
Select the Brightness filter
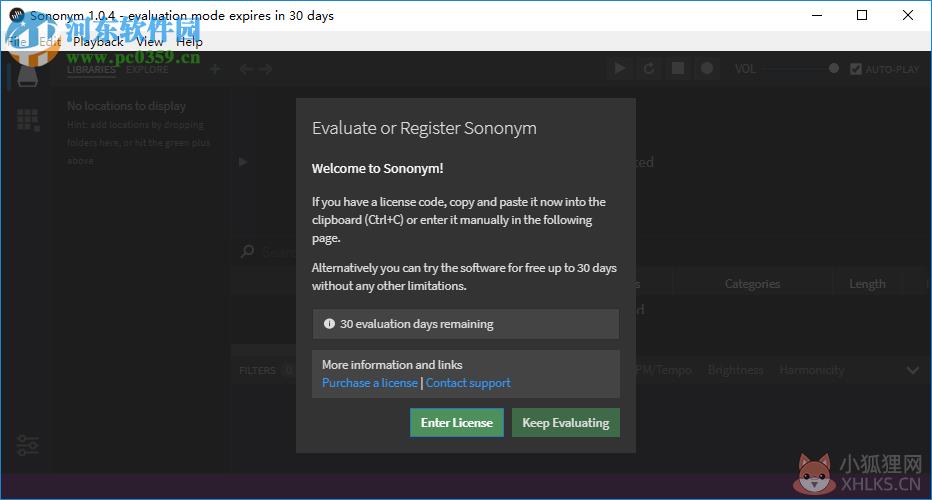[x=735, y=370]
